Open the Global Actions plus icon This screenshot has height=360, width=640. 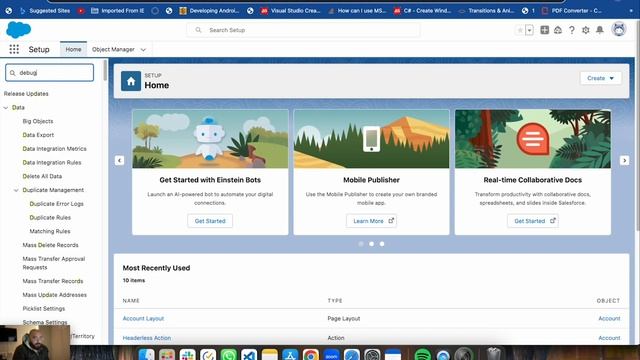click(x=544, y=30)
